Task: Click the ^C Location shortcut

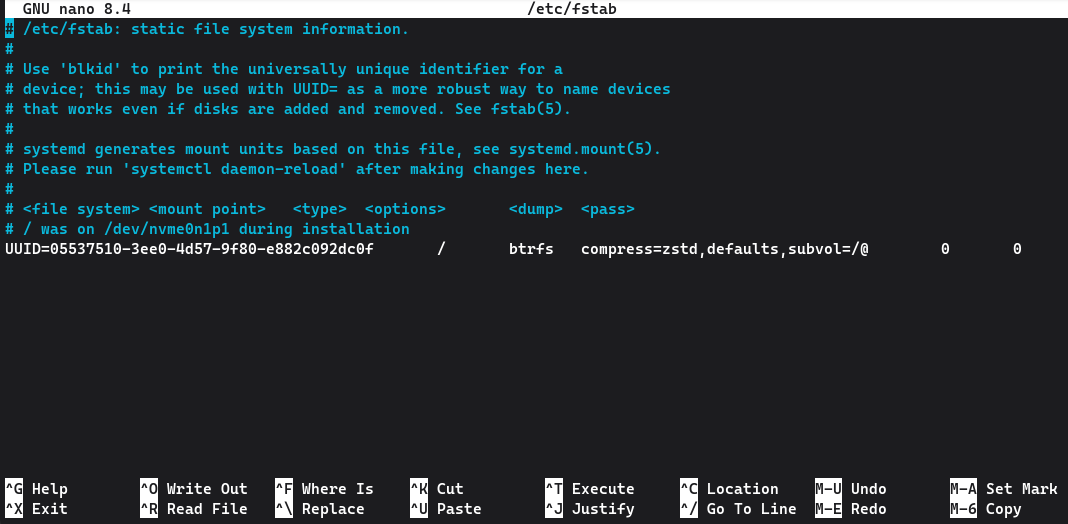Action: (729, 489)
